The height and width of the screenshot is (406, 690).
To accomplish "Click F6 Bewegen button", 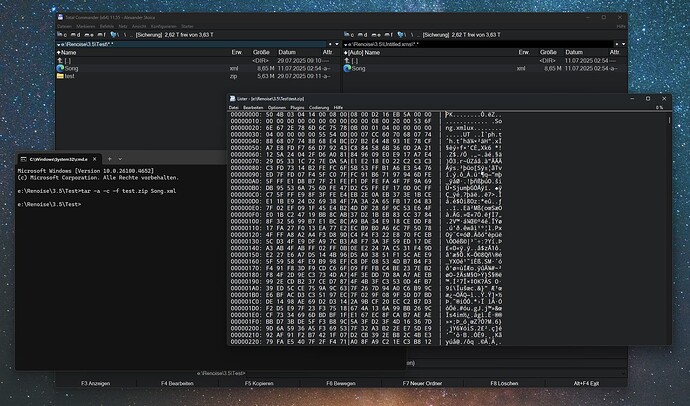I will 341,383.
